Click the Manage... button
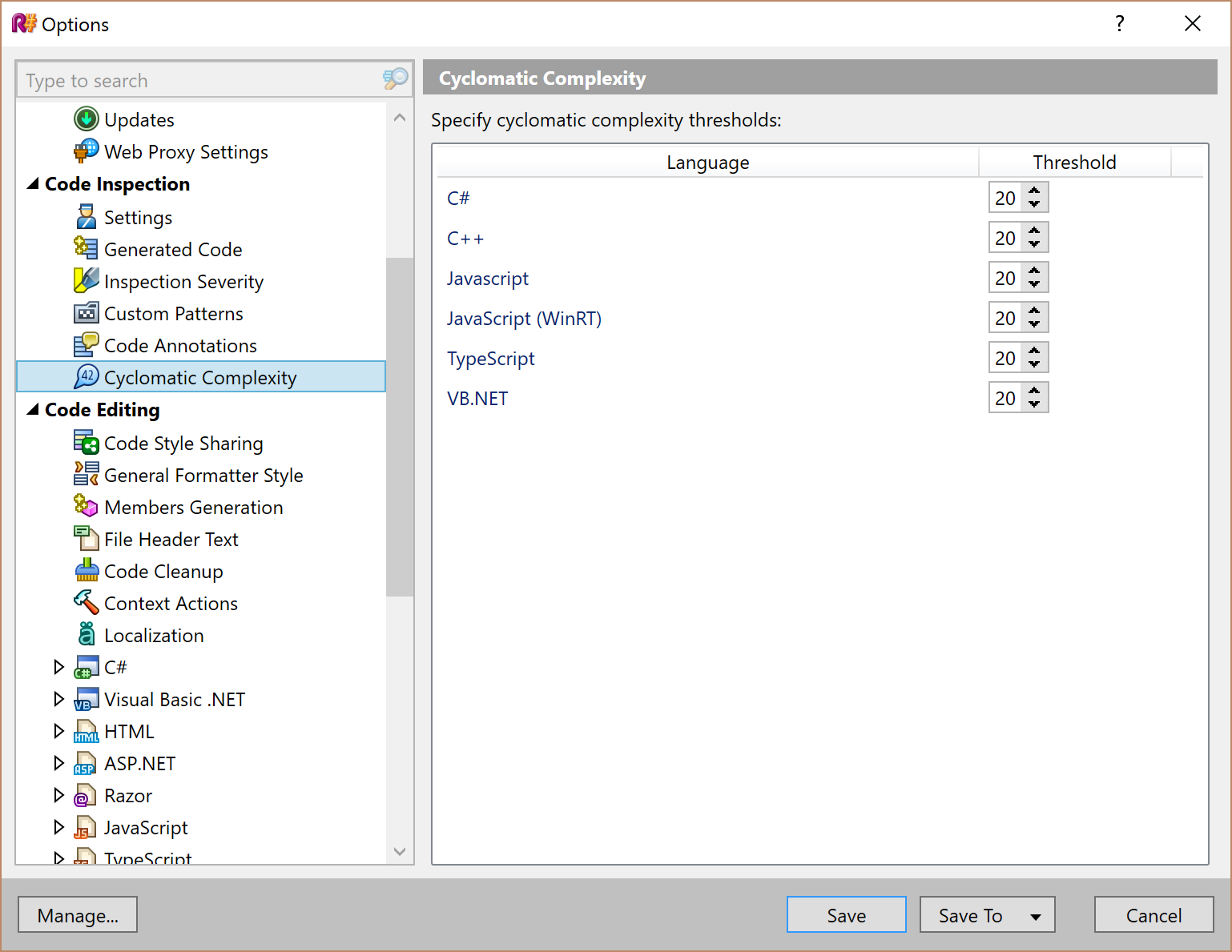This screenshot has width=1232, height=952. click(x=78, y=915)
